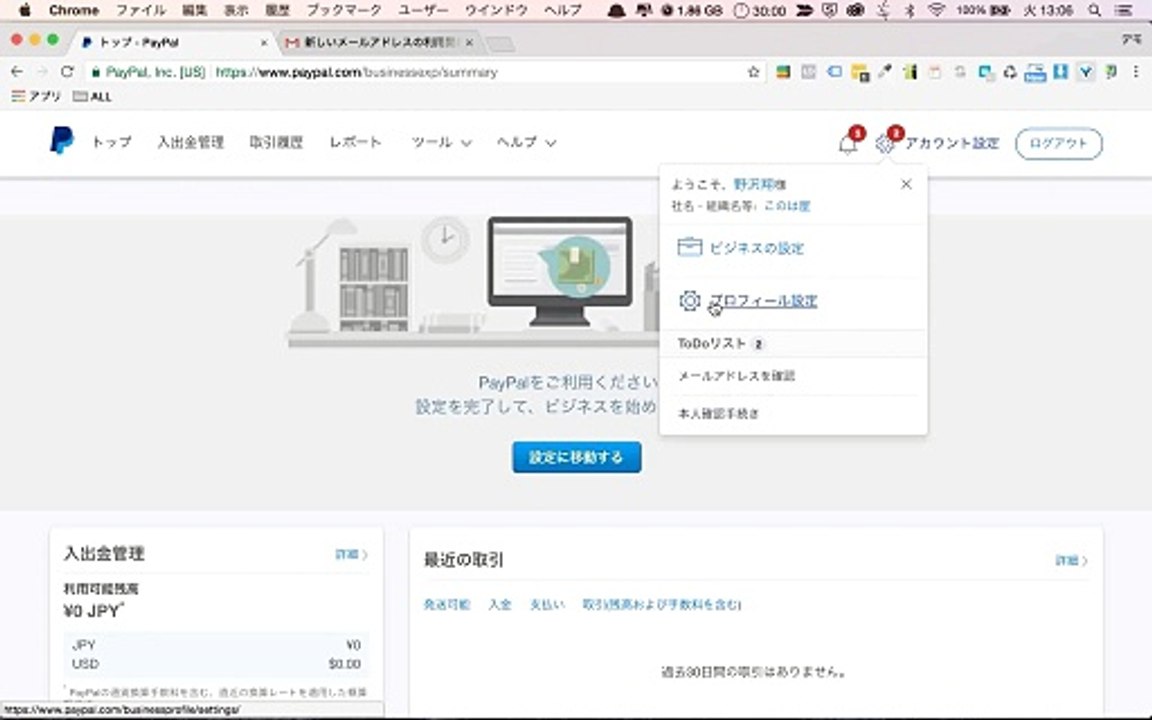Click the ログアウト button

[x=1059, y=143]
